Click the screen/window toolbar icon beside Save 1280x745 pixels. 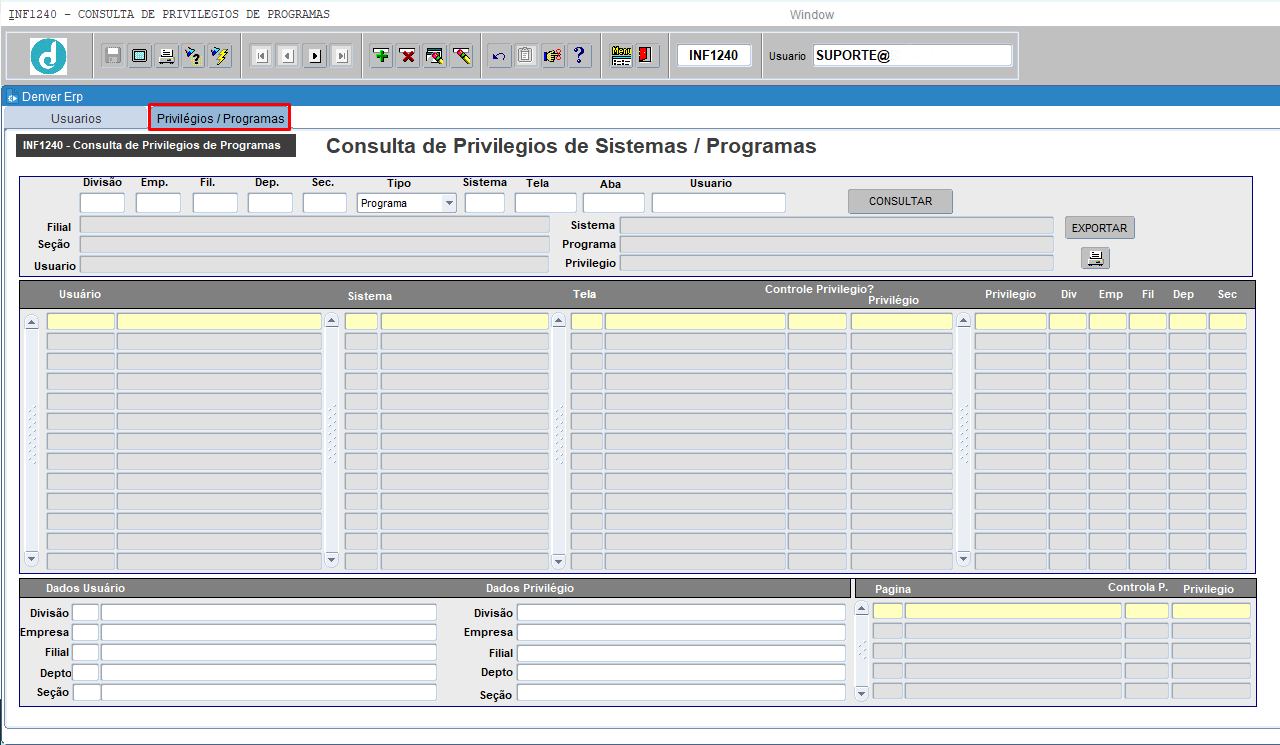140,56
